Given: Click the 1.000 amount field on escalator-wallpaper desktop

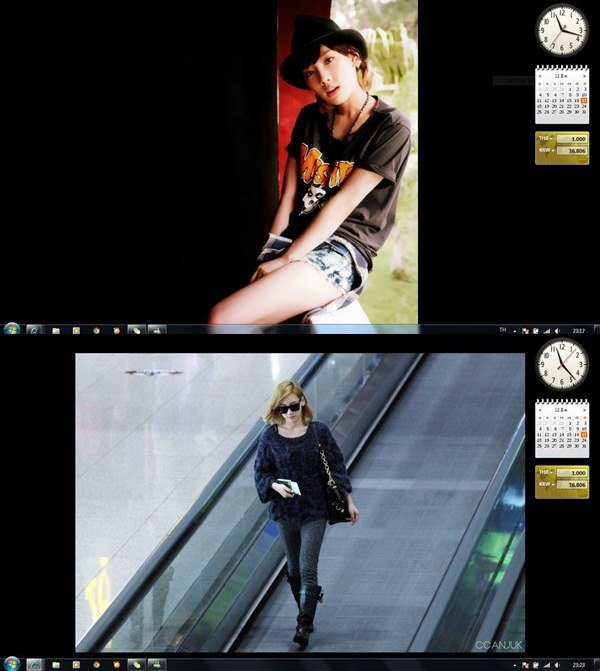Looking at the screenshot, I should tap(572, 473).
